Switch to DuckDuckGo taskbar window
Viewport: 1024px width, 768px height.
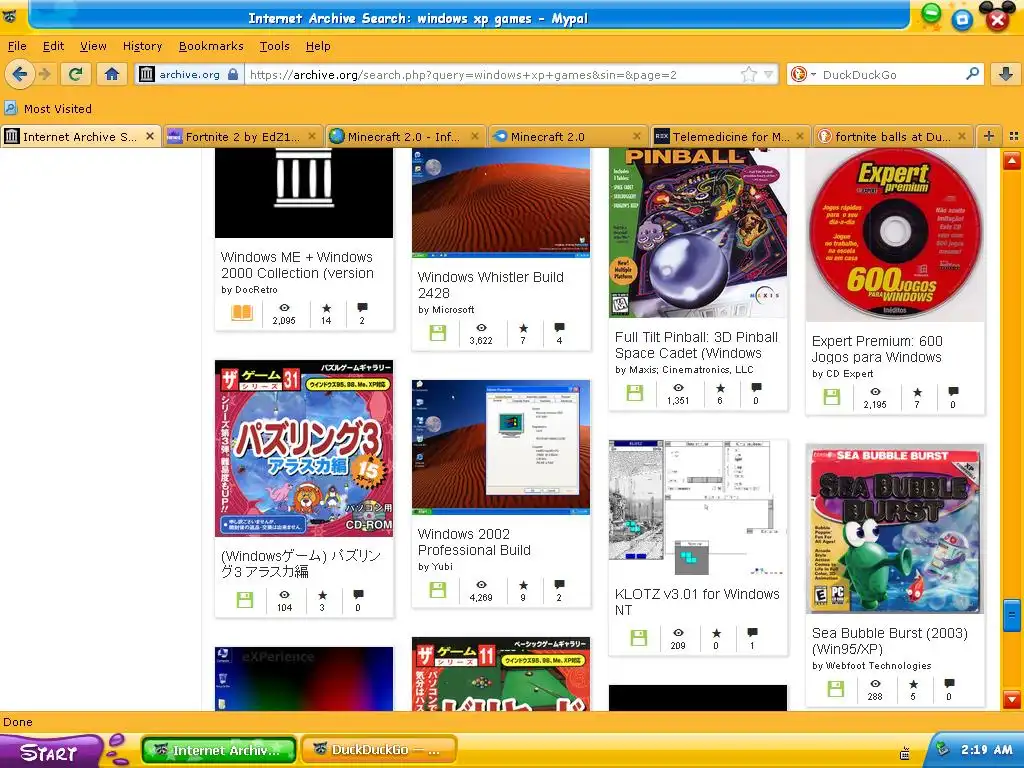coord(379,750)
